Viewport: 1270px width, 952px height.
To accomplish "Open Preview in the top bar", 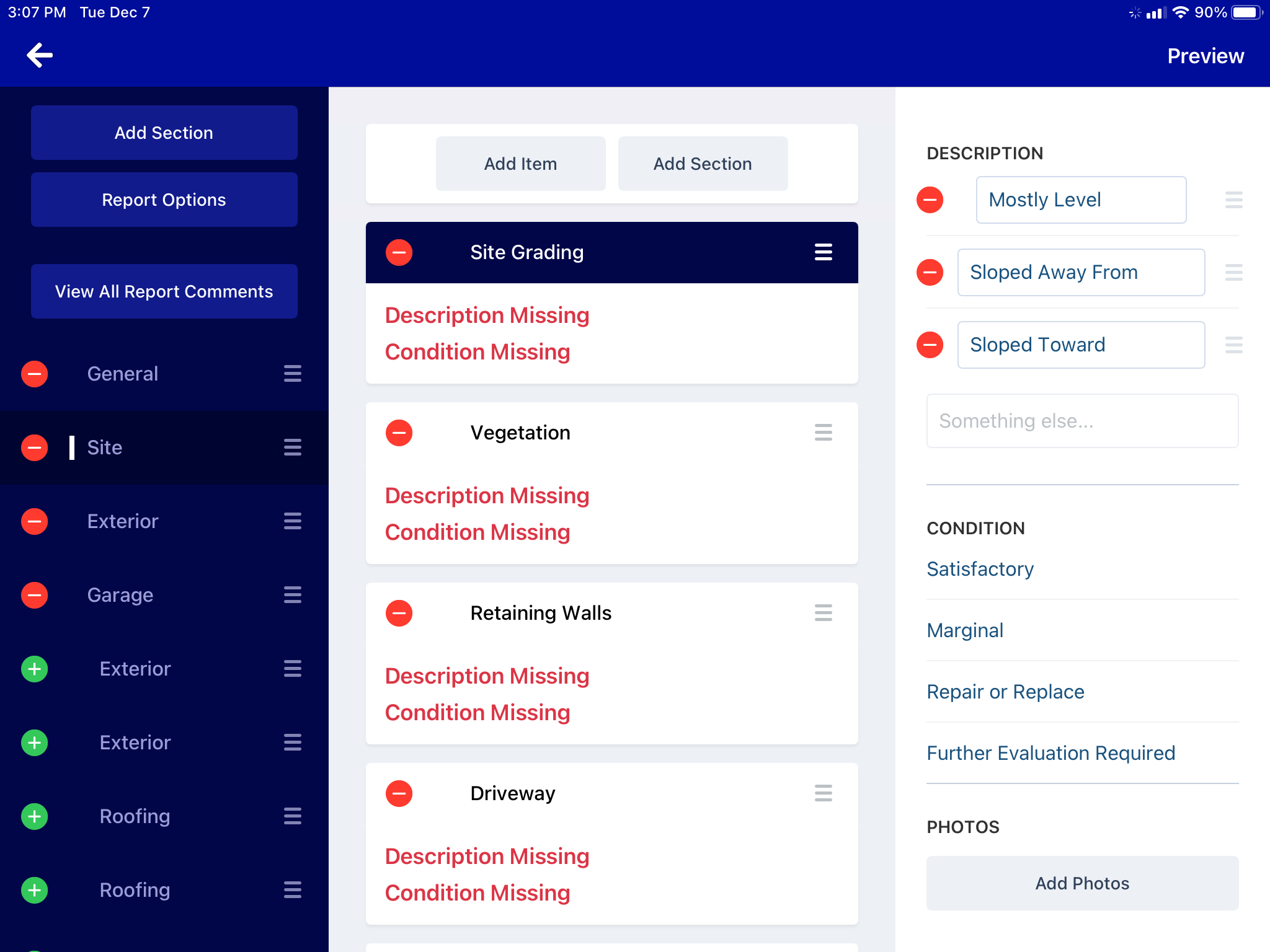I will click(x=1205, y=56).
